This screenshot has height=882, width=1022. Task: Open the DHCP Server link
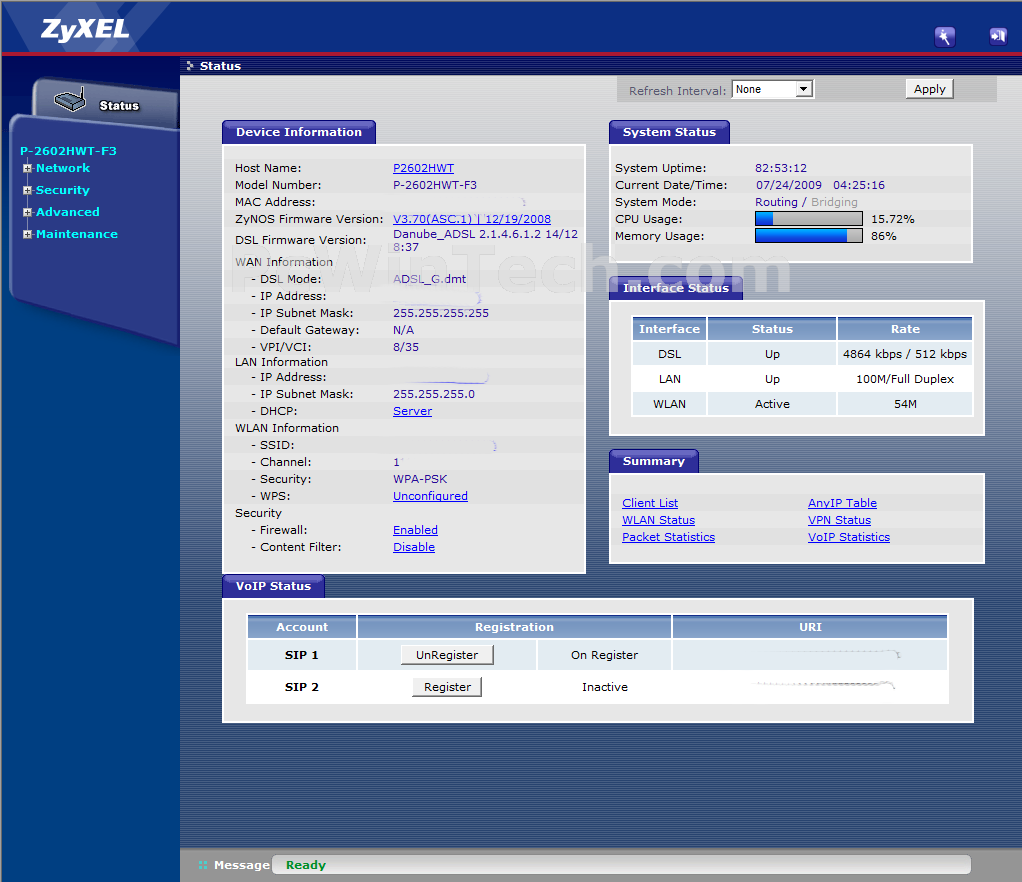(x=412, y=411)
